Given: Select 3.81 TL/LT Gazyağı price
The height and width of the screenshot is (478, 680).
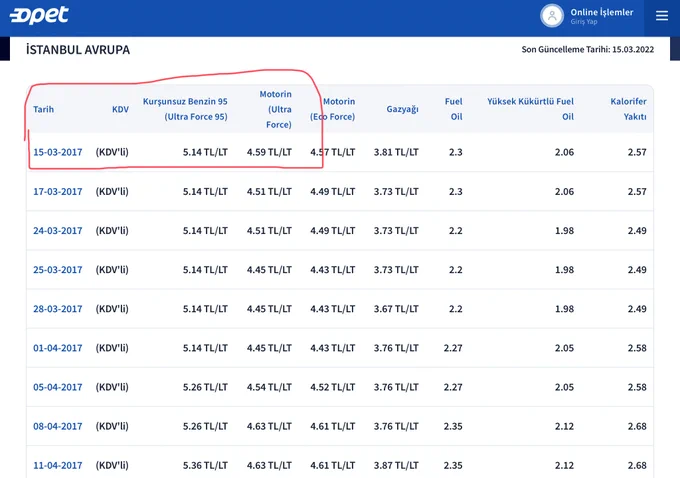Looking at the screenshot, I should pyautogui.click(x=396, y=152).
